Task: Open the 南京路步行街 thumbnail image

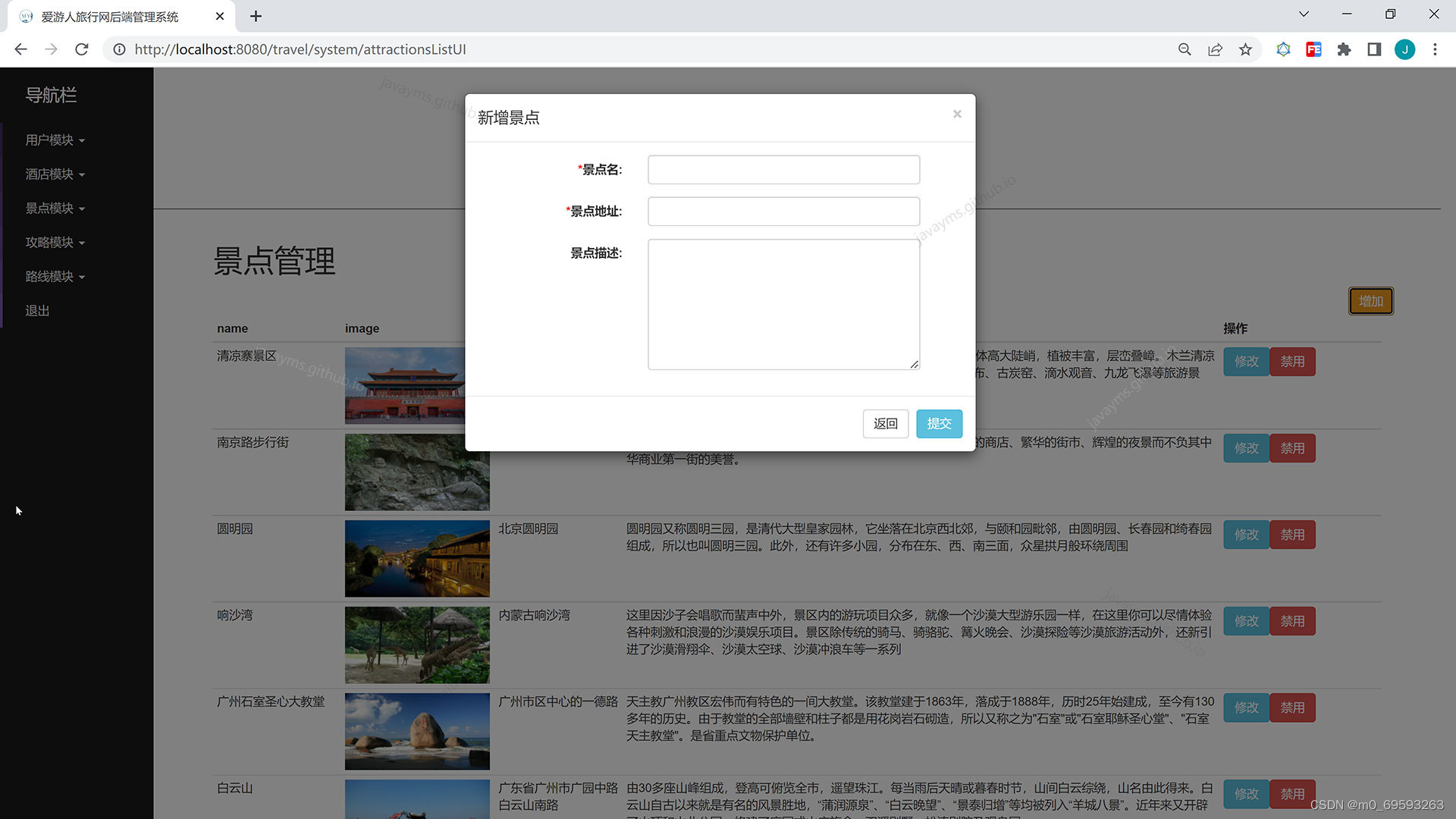Action: 417,472
